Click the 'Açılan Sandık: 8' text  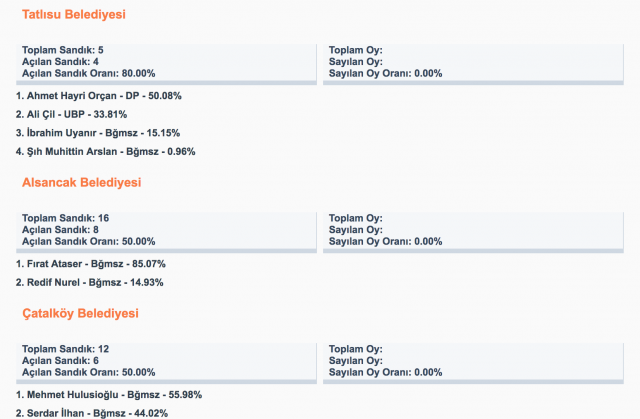(60, 229)
